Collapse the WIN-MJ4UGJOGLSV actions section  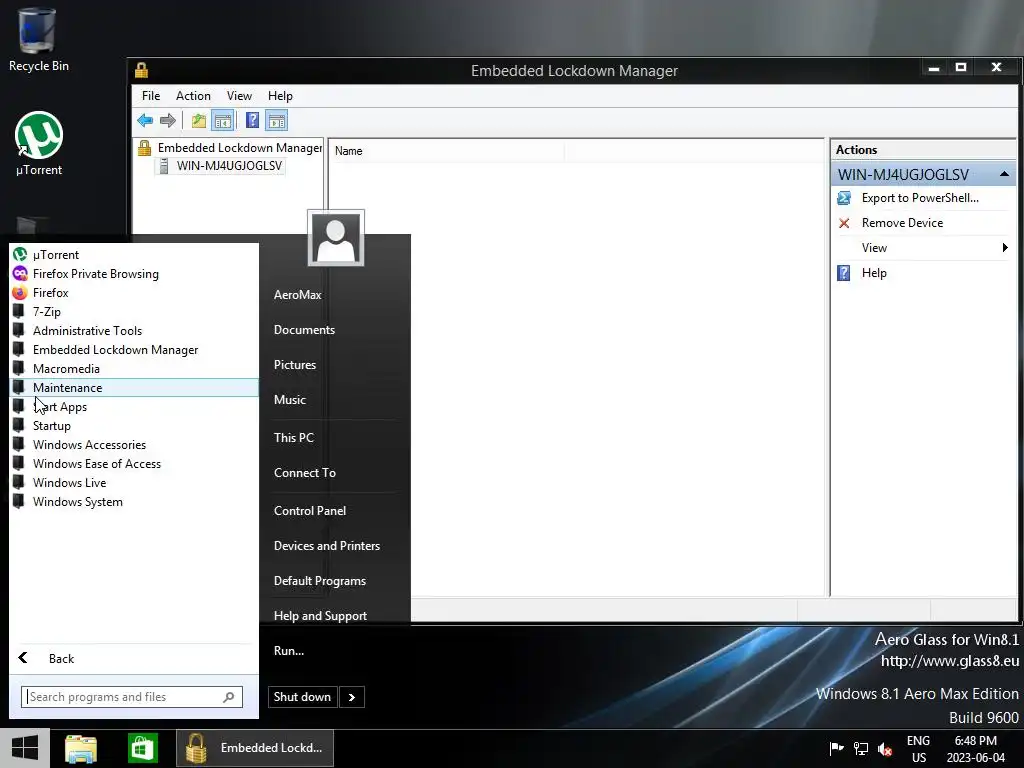tap(1004, 174)
